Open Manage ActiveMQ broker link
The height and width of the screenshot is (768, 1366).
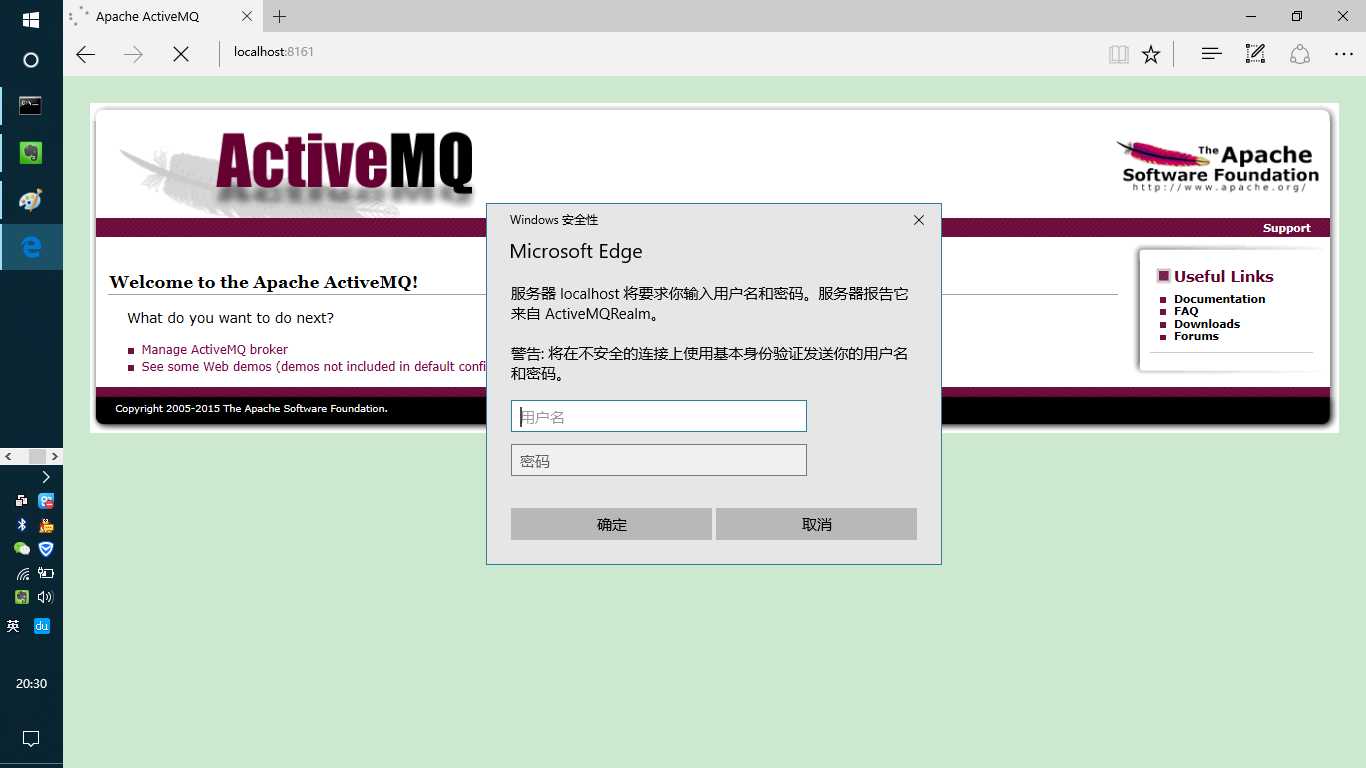point(214,350)
